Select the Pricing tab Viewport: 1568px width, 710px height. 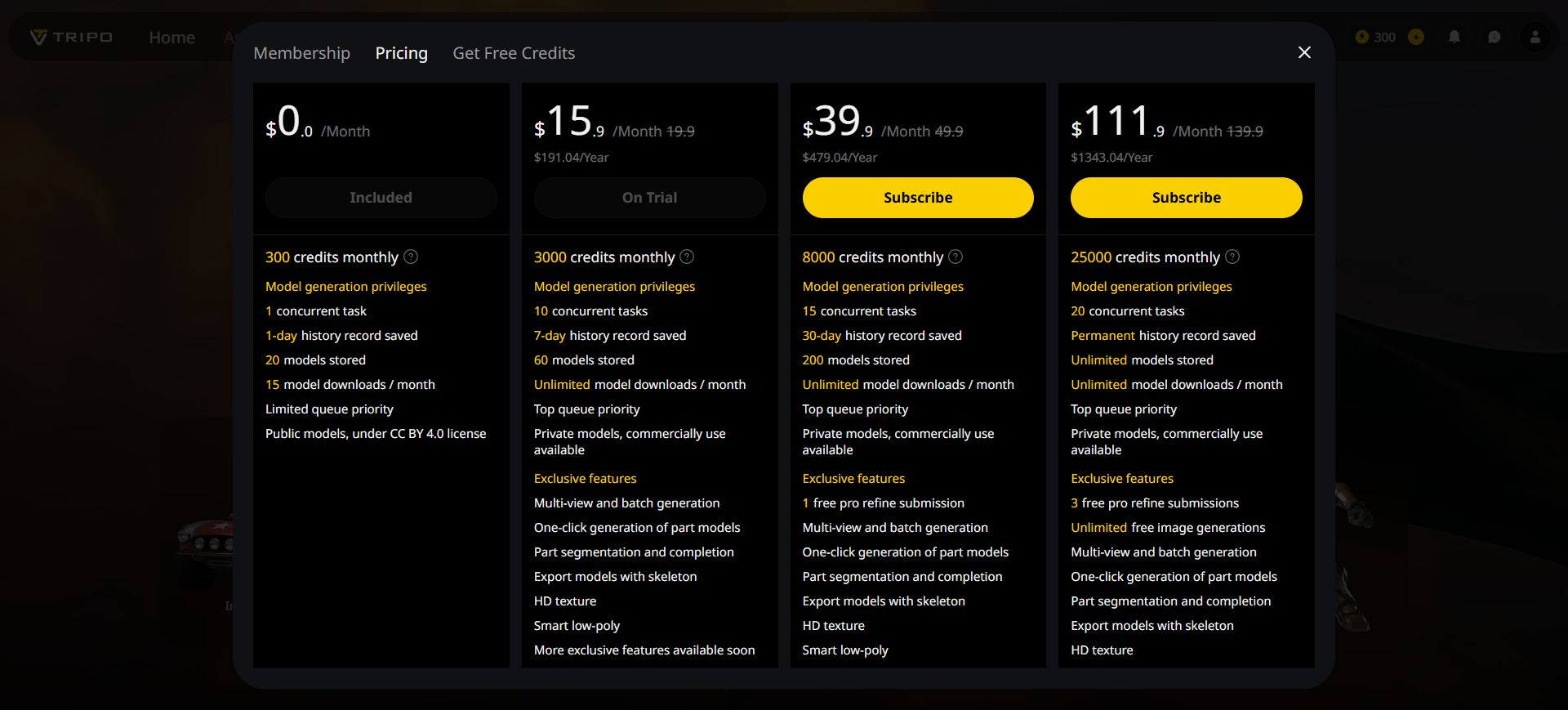click(401, 53)
